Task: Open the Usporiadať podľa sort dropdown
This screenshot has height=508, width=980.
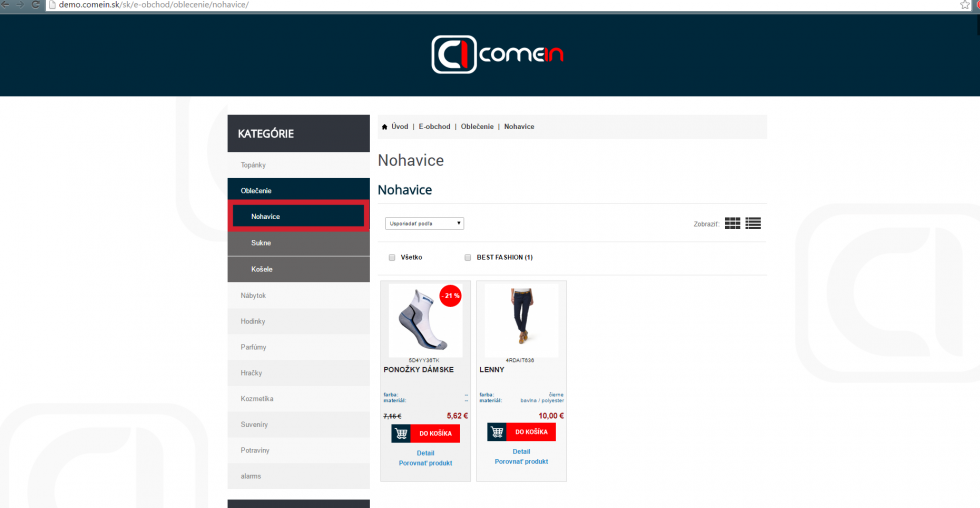Action: tap(424, 223)
